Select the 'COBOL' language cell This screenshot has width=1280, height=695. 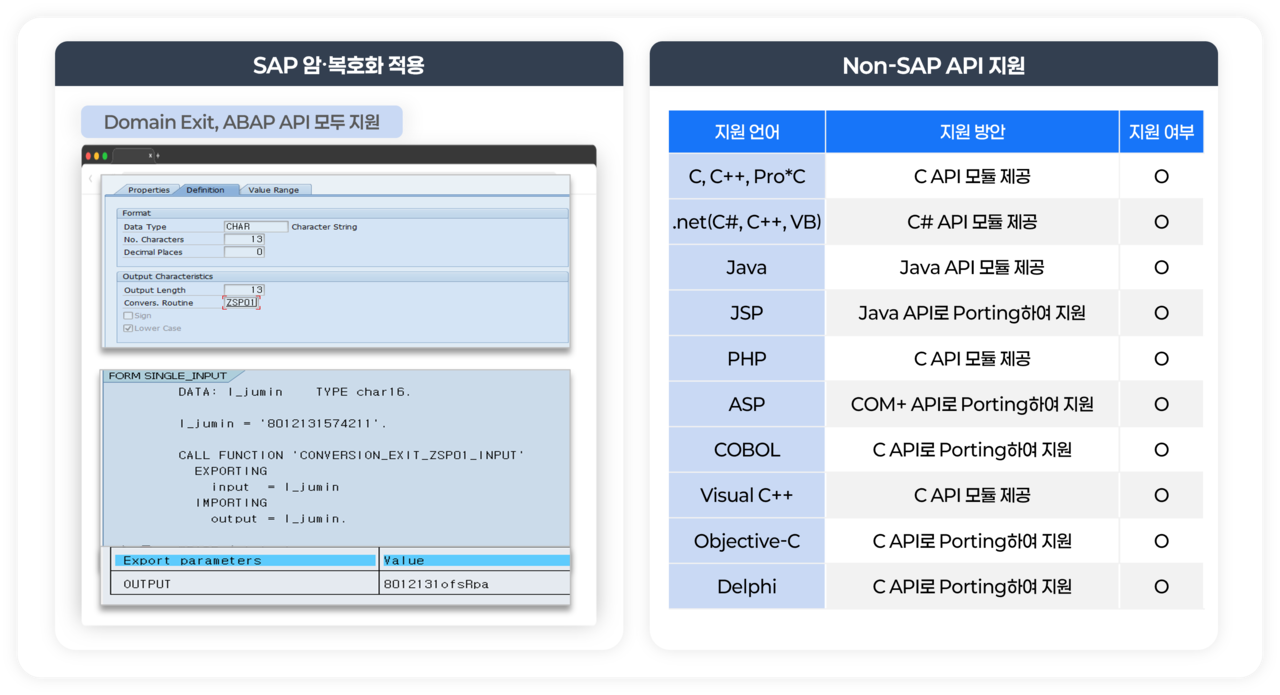(x=747, y=450)
